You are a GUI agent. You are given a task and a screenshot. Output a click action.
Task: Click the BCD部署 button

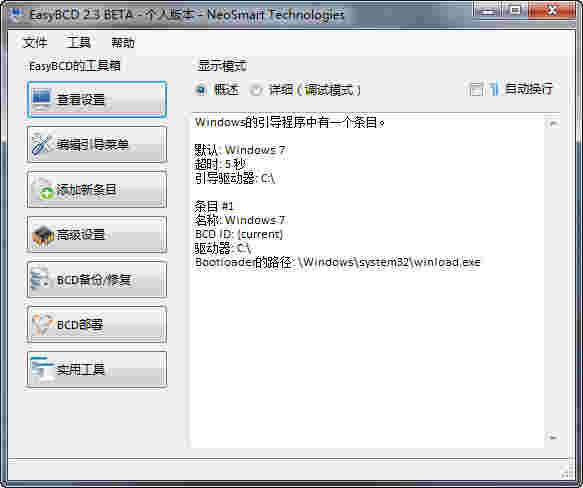97,325
